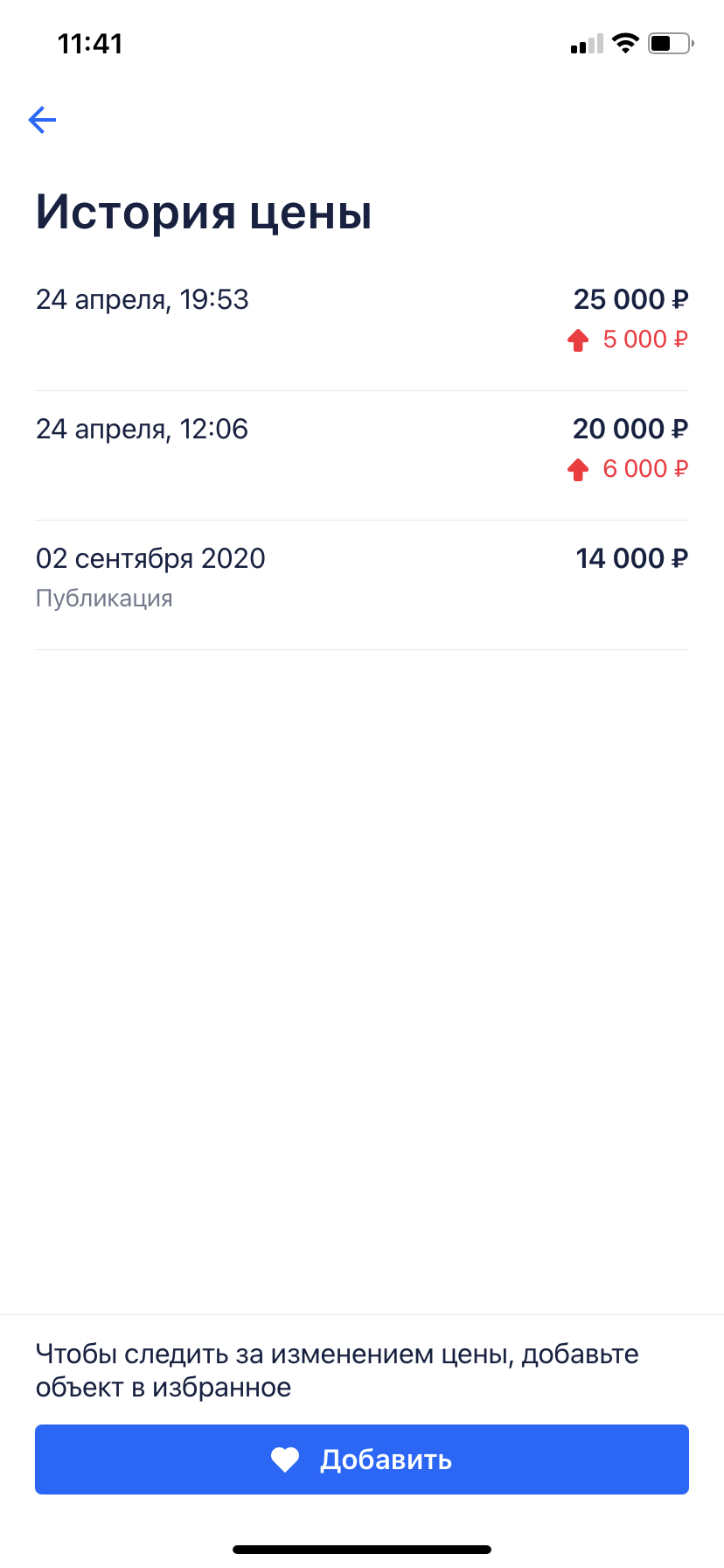This screenshot has width=724, height=1568.
Task: Tap red up arrow beside 5 000 ₽
Action: click(x=578, y=339)
